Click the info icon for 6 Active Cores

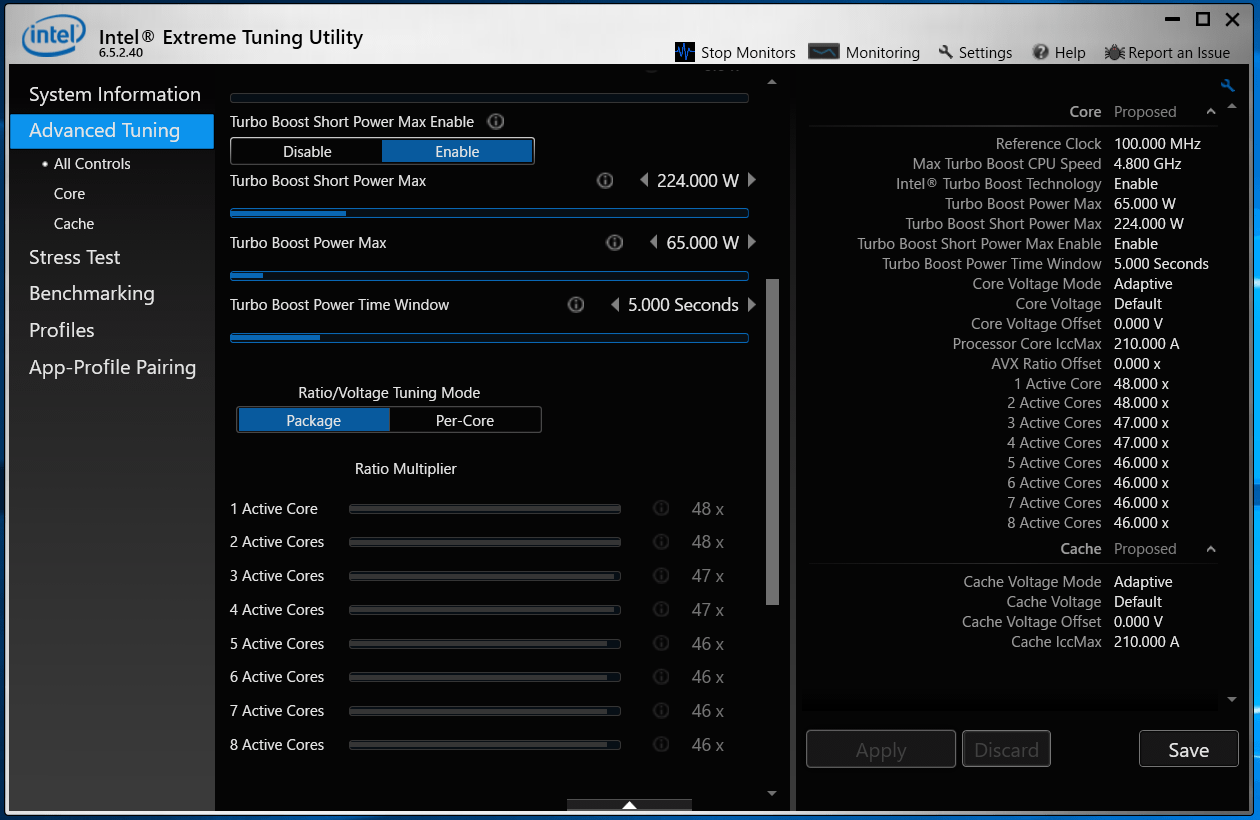(x=661, y=677)
